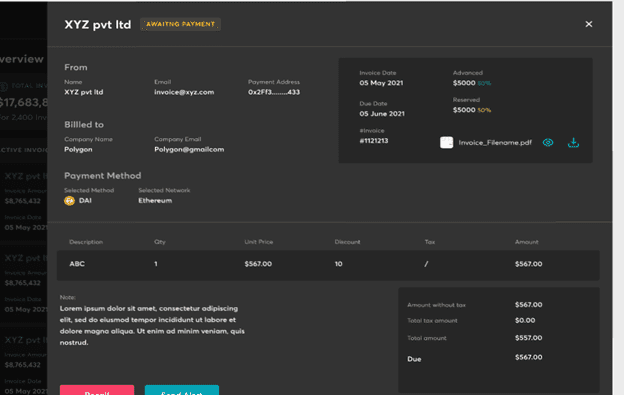The image size is (624, 396).
Task: Click the unit price $567.00 cell
Action: [x=258, y=264]
